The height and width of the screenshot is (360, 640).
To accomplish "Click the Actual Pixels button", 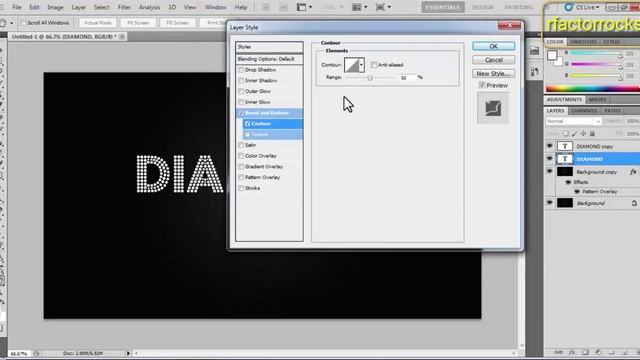I will pos(98,23).
